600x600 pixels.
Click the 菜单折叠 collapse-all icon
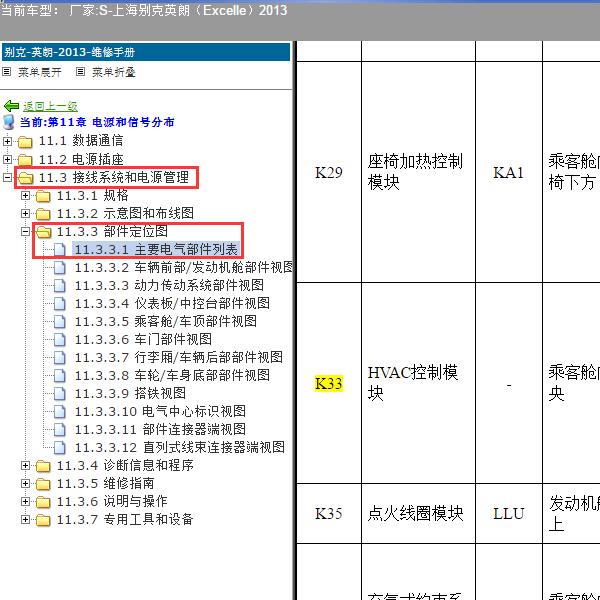pos(80,72)
